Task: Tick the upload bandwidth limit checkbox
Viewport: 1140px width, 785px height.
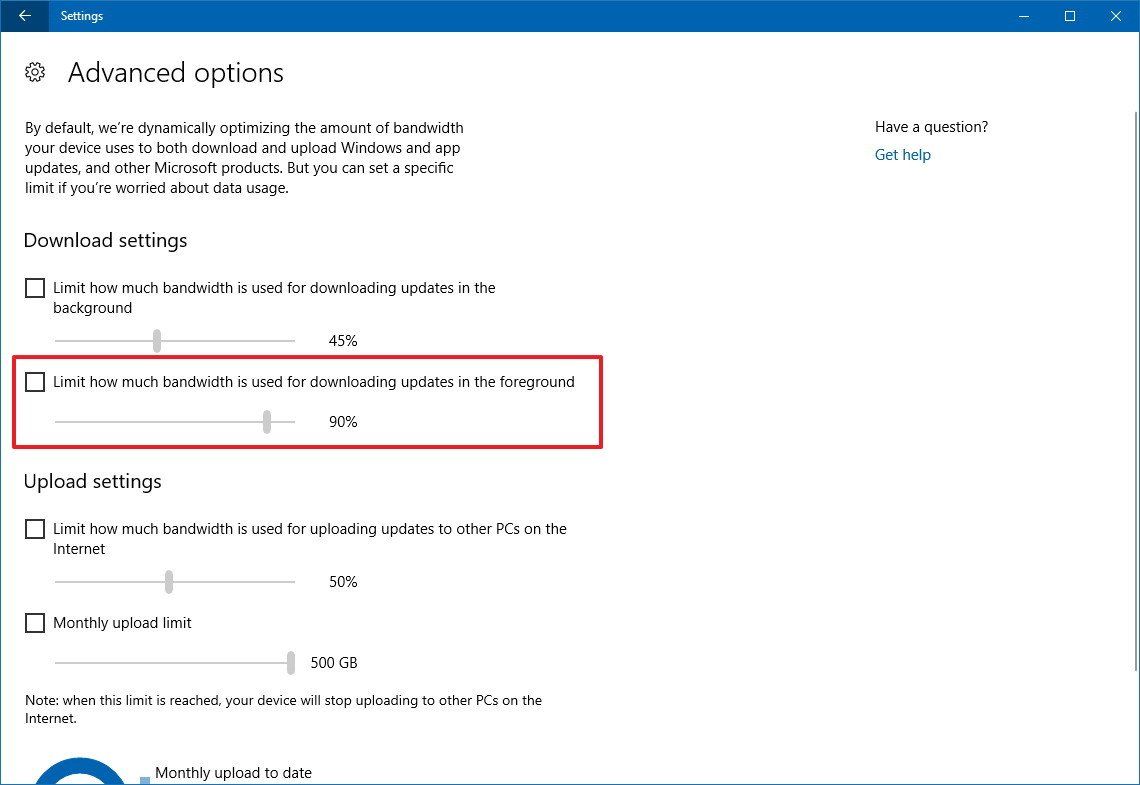Action: (x=35, y=529)
